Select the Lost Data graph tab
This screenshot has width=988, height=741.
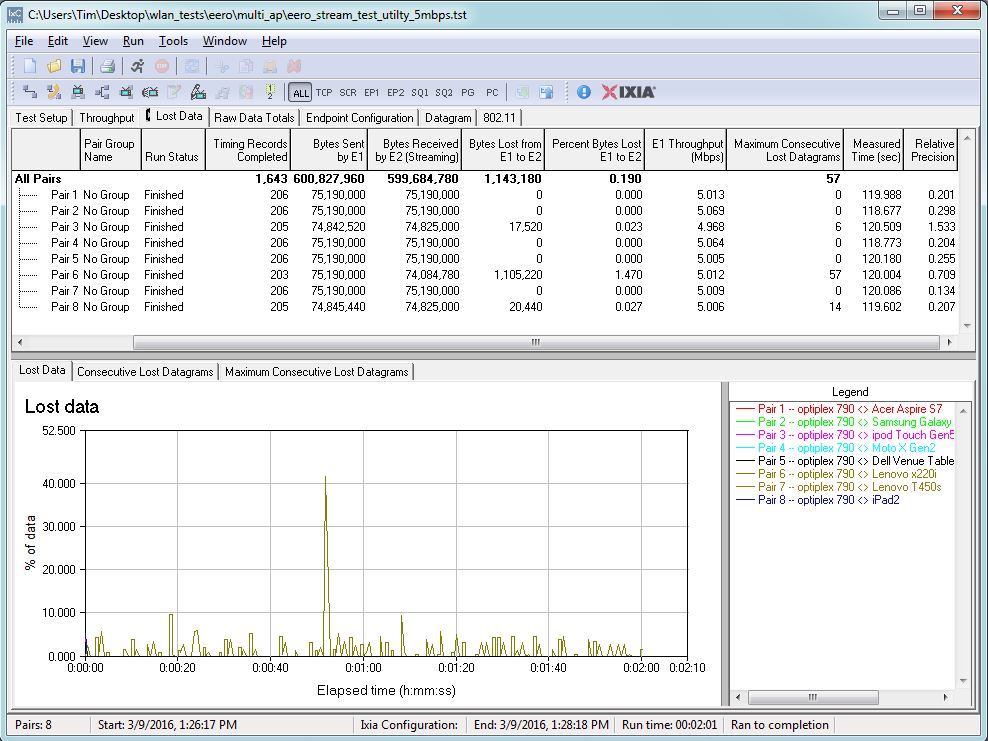[42, 370]
